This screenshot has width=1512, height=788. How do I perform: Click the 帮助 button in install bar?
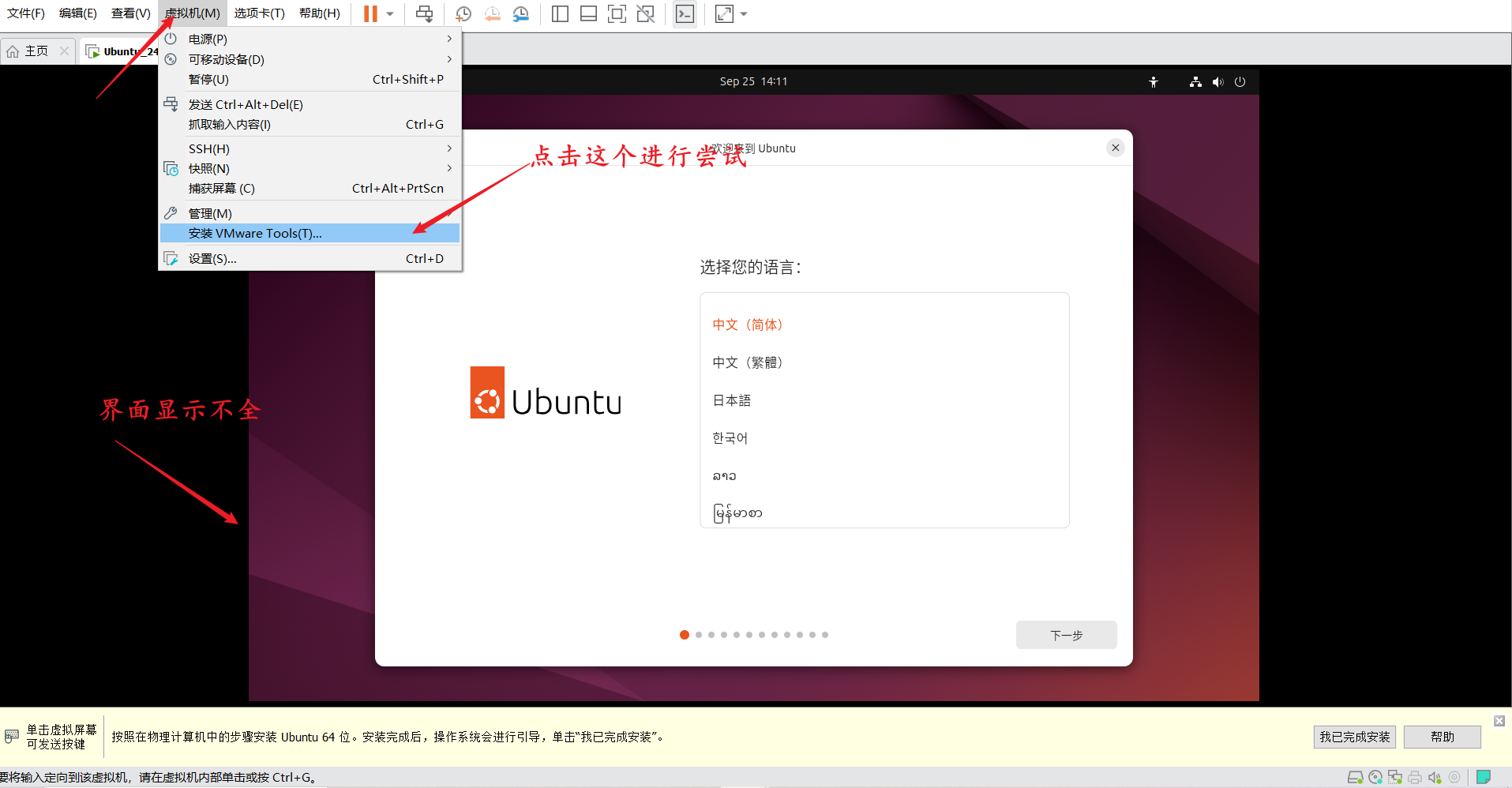1443,737
